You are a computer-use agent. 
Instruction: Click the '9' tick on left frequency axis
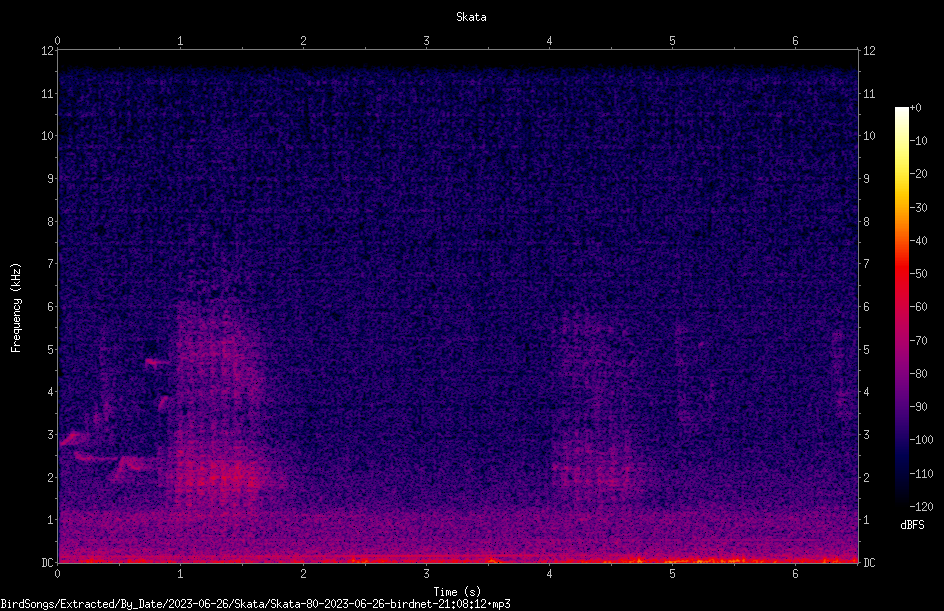pos(50,179)
